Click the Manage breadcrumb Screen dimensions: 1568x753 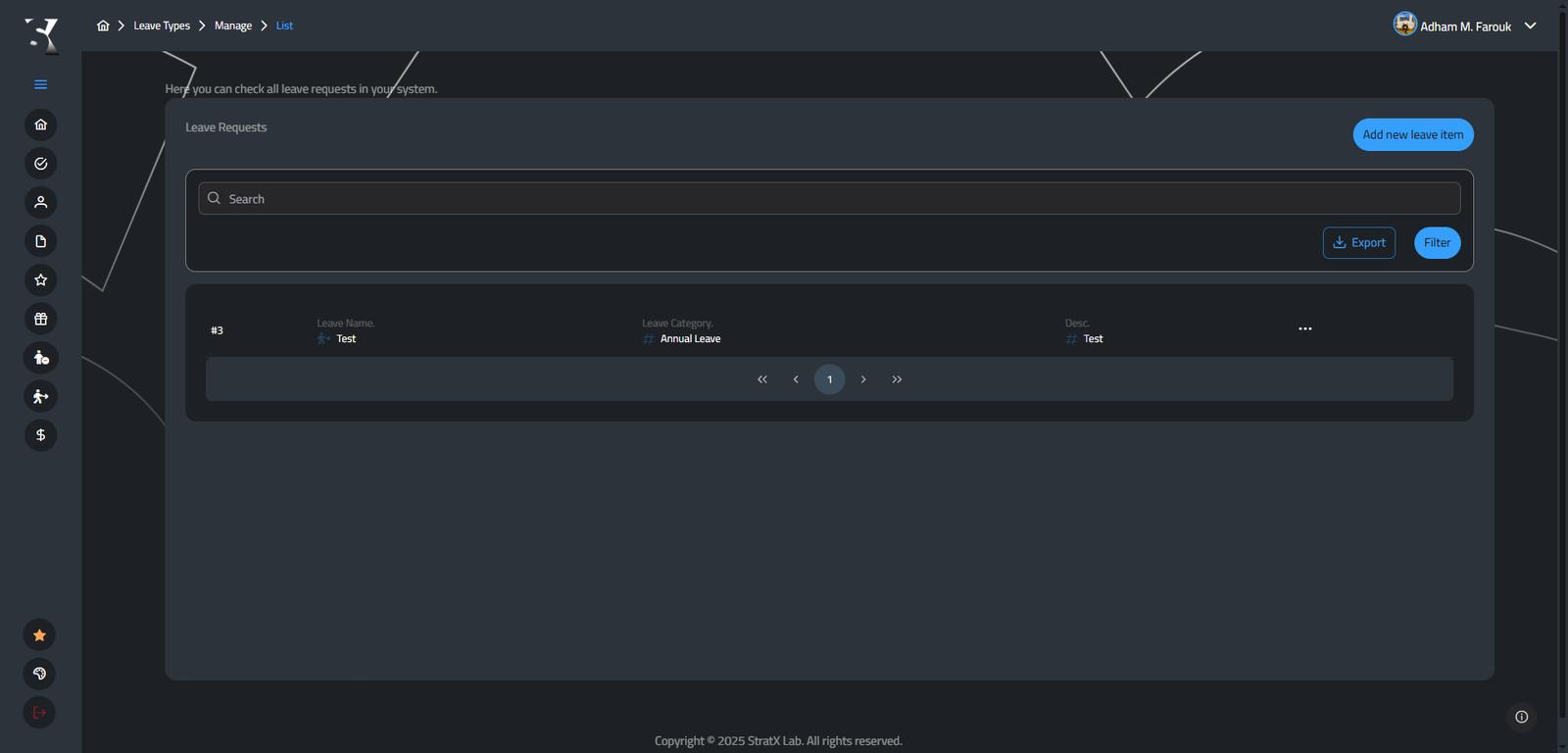tap(233, 25)
